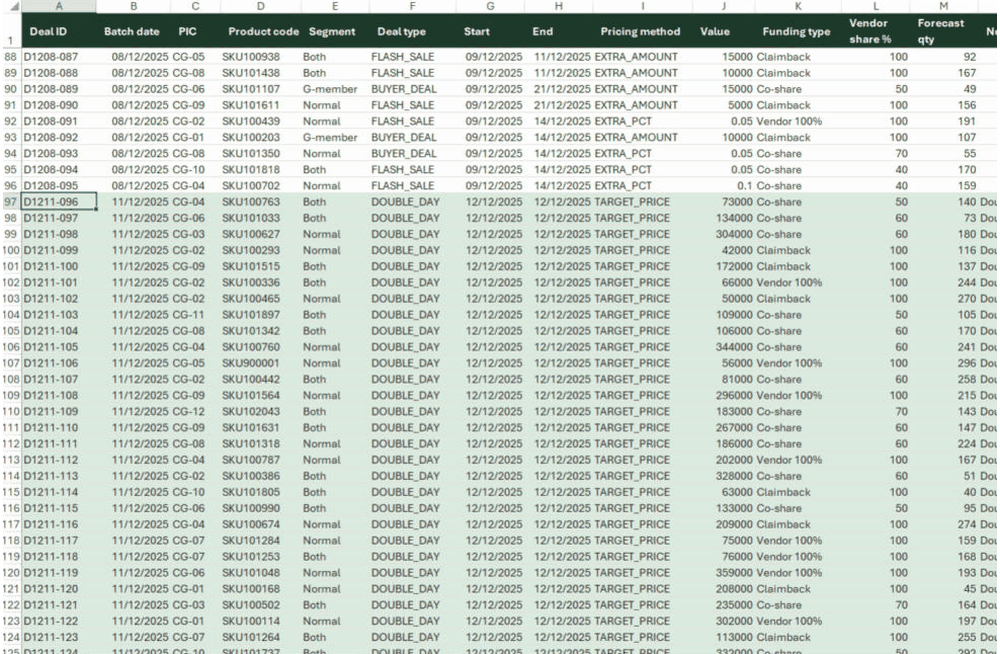Click value 73000 in row D1211-096
This screenshot has height=654, width=1000.
coord(737,202)
